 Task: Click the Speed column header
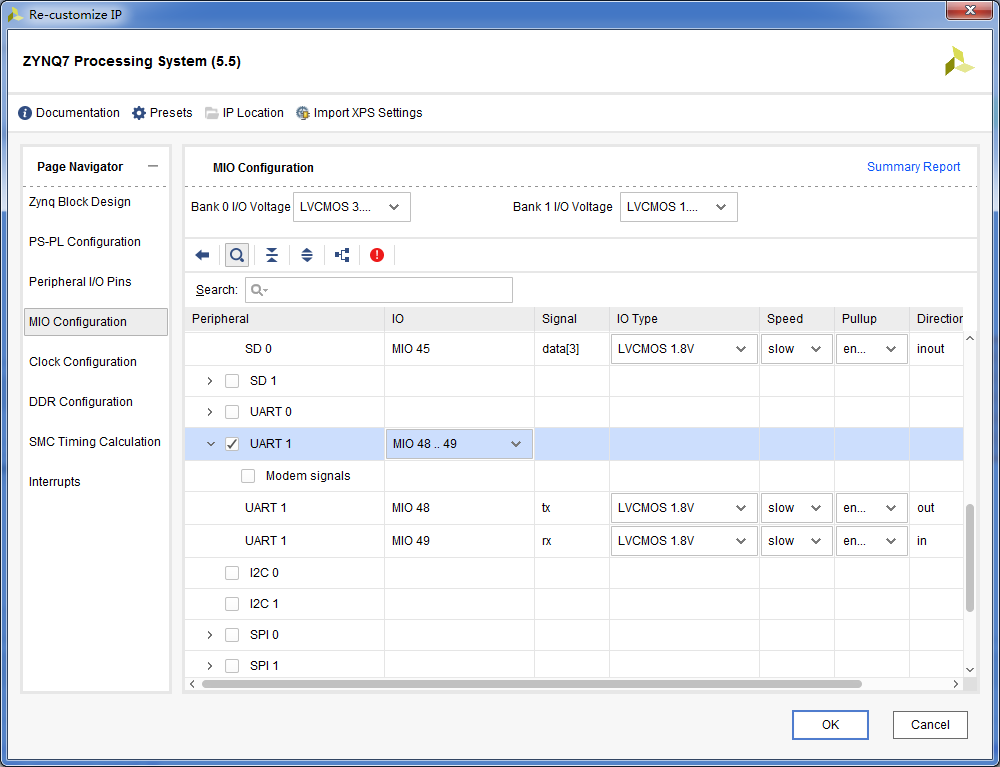(797, 319)
